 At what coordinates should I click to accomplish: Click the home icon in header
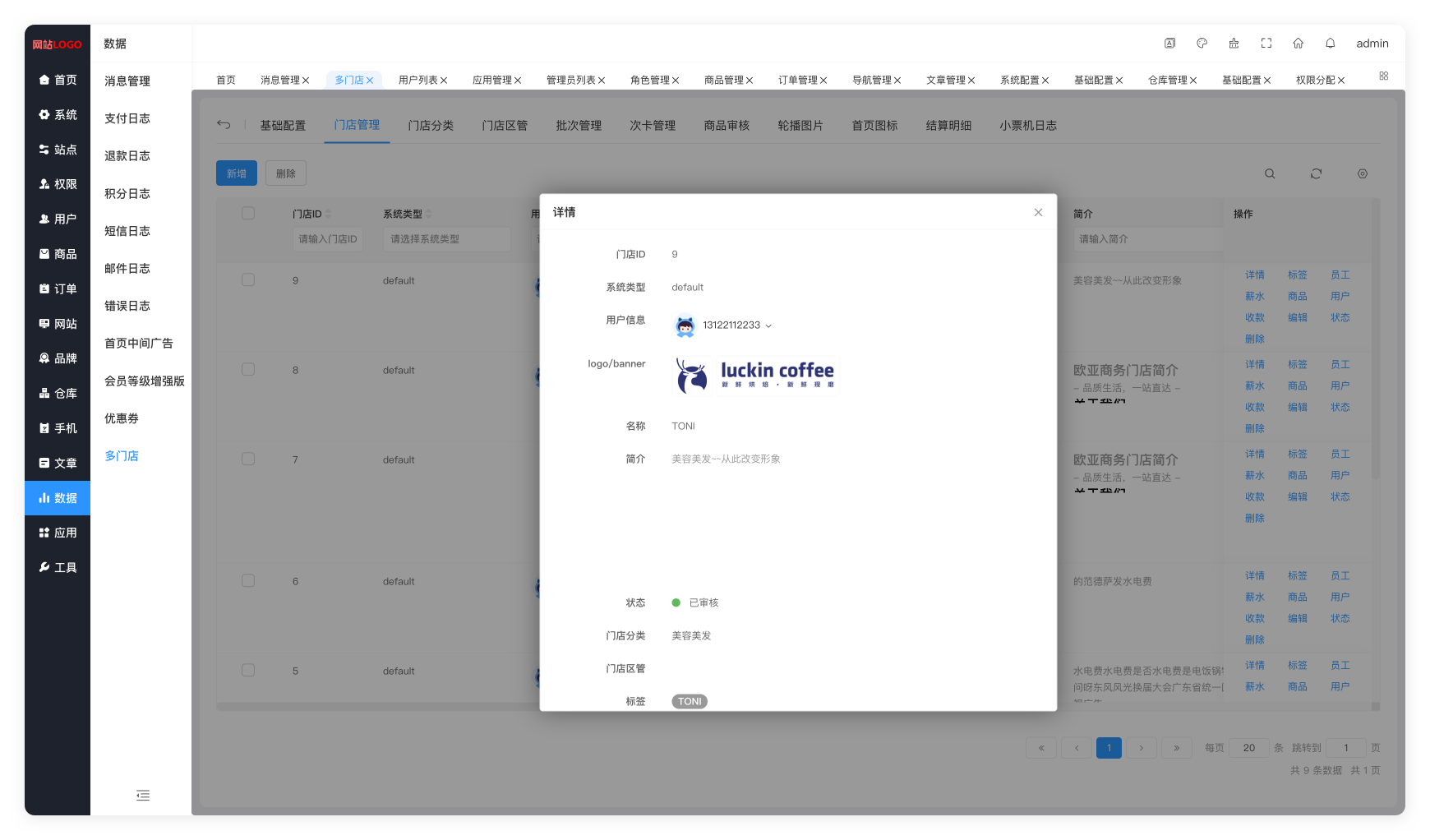pyautogui.click(x=1298, y=44)
